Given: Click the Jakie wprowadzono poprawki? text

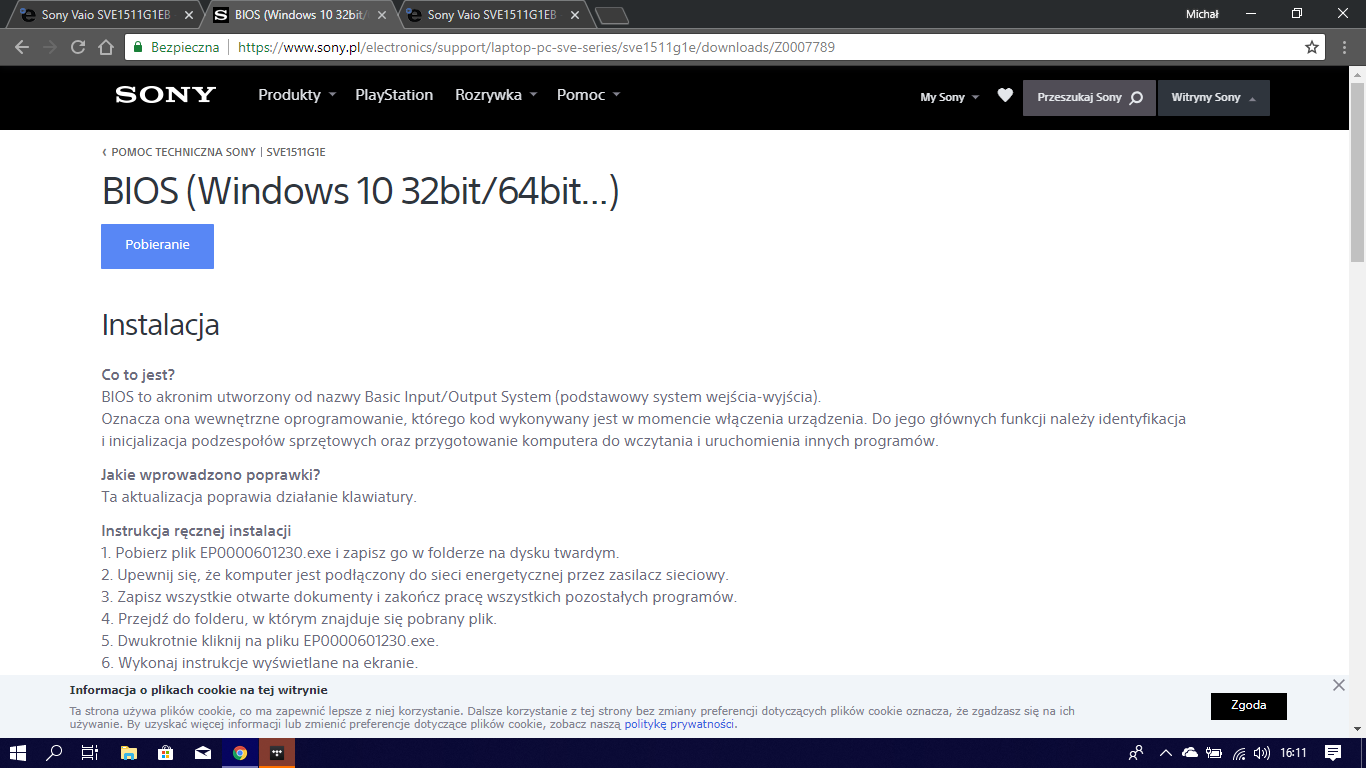Looking at the screenshot, I should click(211, 475).
